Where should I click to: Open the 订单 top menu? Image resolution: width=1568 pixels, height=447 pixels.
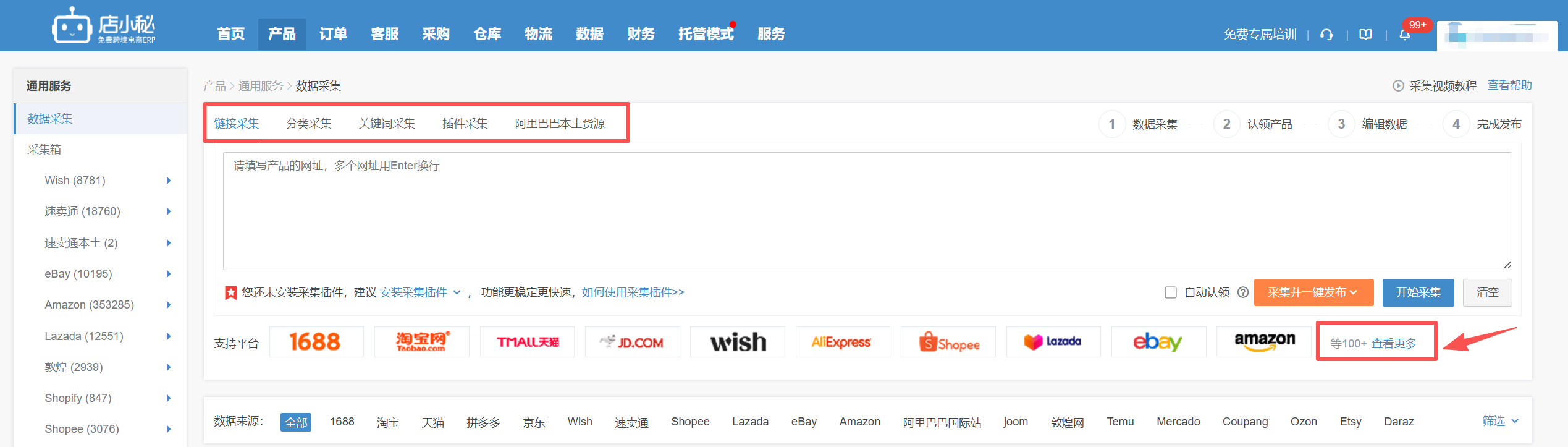click(334, 34)
